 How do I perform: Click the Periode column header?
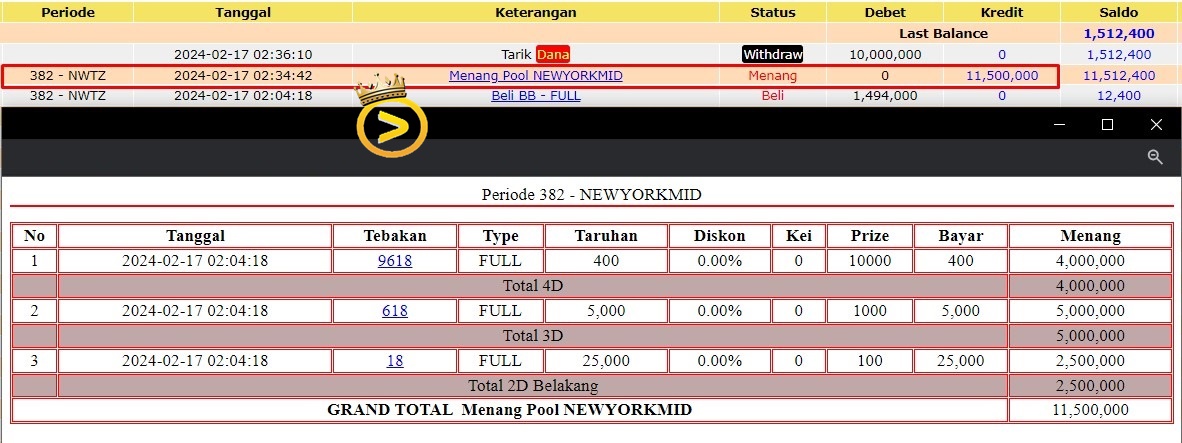click(67, 12)
